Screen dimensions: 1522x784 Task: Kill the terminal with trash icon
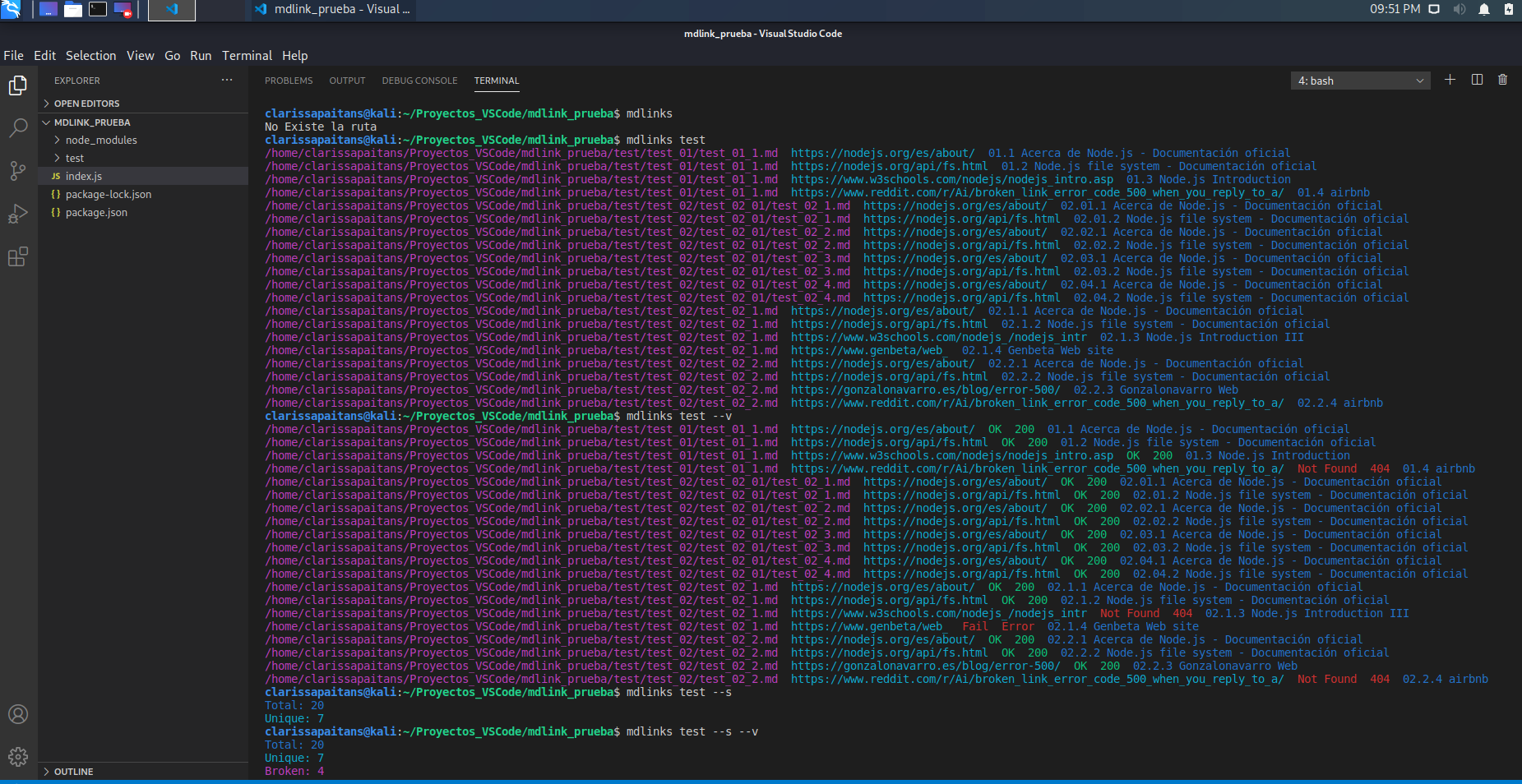click(1502, 80)
